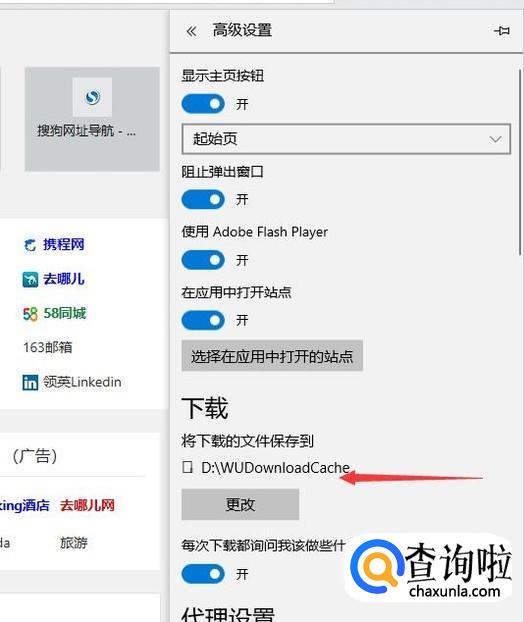Click the settings pane vertical scrollbar
The width and height of the screenshot is (524, 622).
coord(520,162)
